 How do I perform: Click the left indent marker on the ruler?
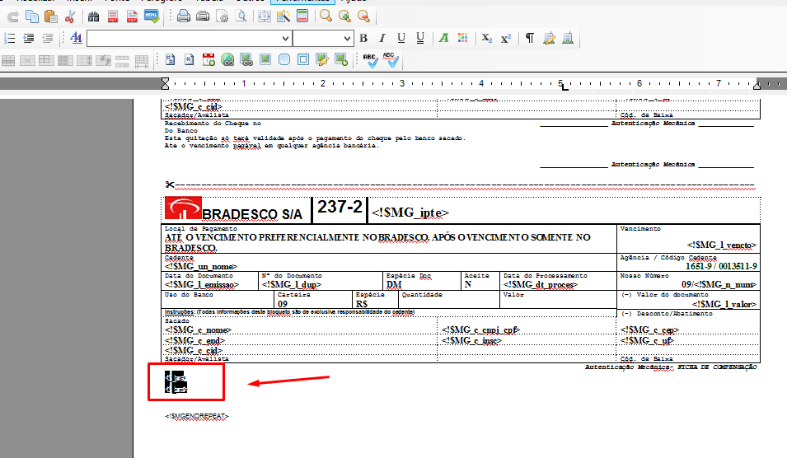(x=165, y=83)
